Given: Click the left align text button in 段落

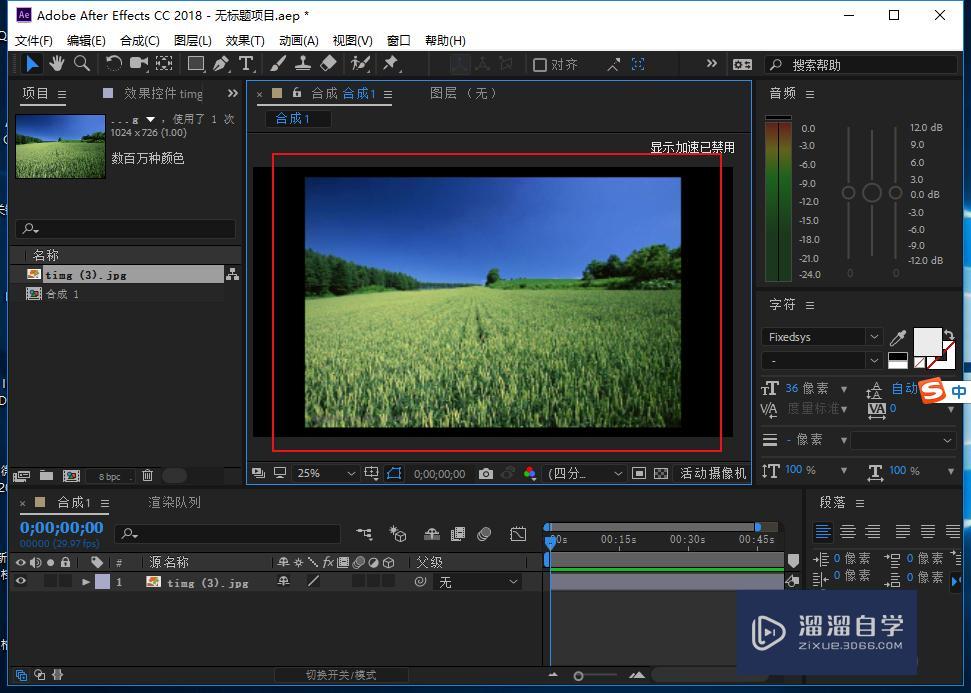Looking at the screenshot, I should click(823, 531).
